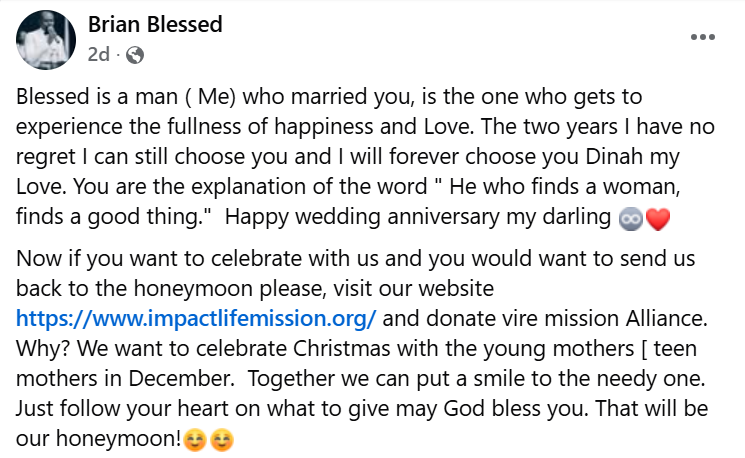Open Brian Blessed's profile picture
This screenshot has width=745, height=458.
coord(46,40)
